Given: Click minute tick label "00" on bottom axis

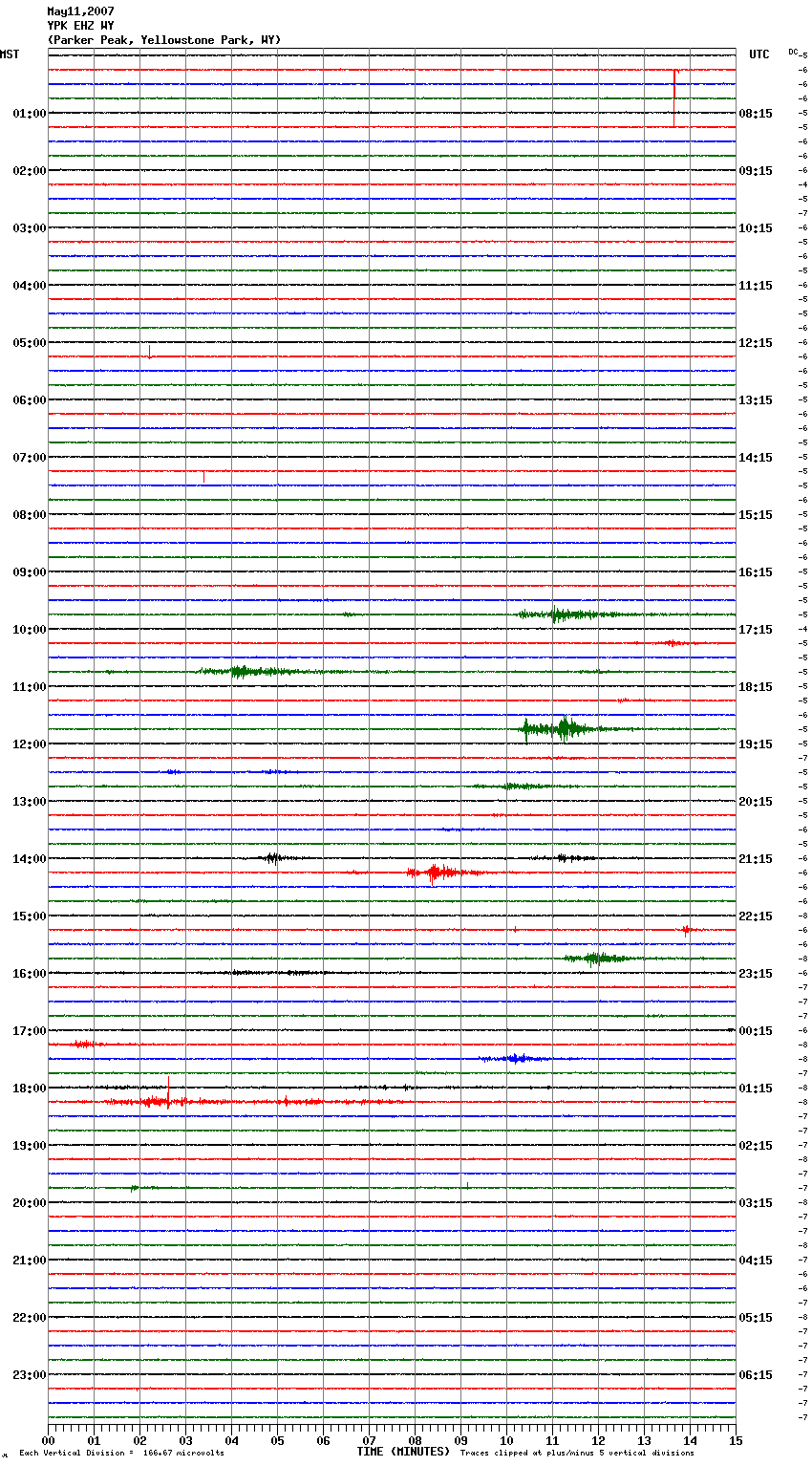Looking at the screenshot, I should click(48, 1440).
